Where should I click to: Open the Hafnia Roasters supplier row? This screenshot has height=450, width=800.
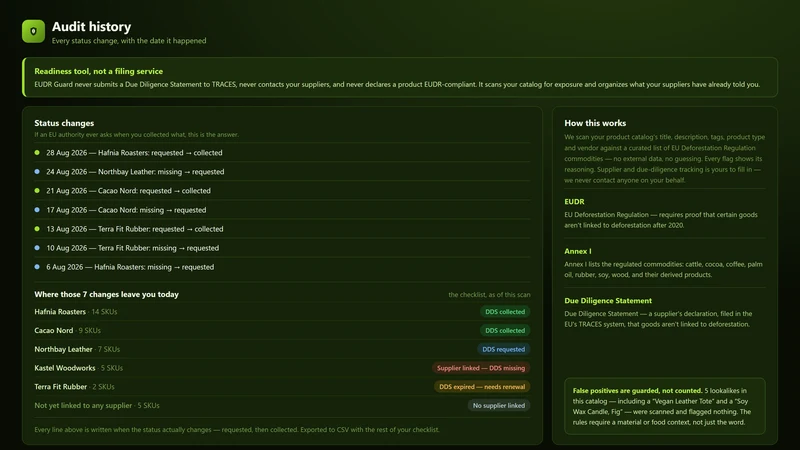click(x=282, y=312)
